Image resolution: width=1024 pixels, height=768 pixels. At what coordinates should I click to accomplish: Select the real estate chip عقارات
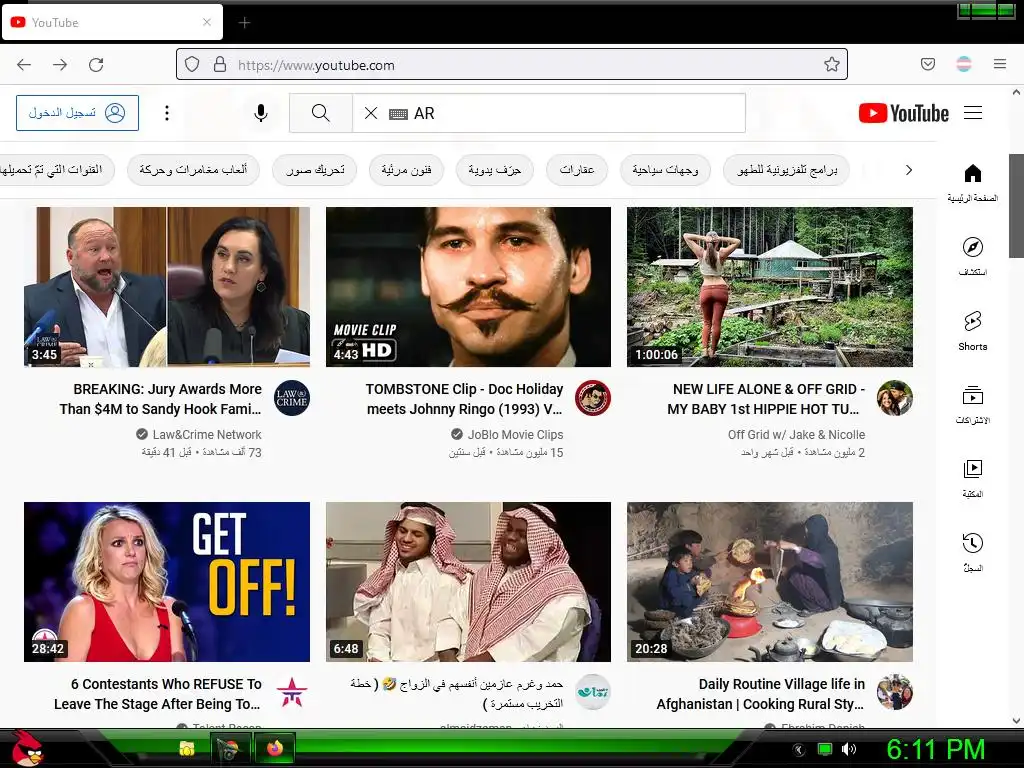point(577,170)
